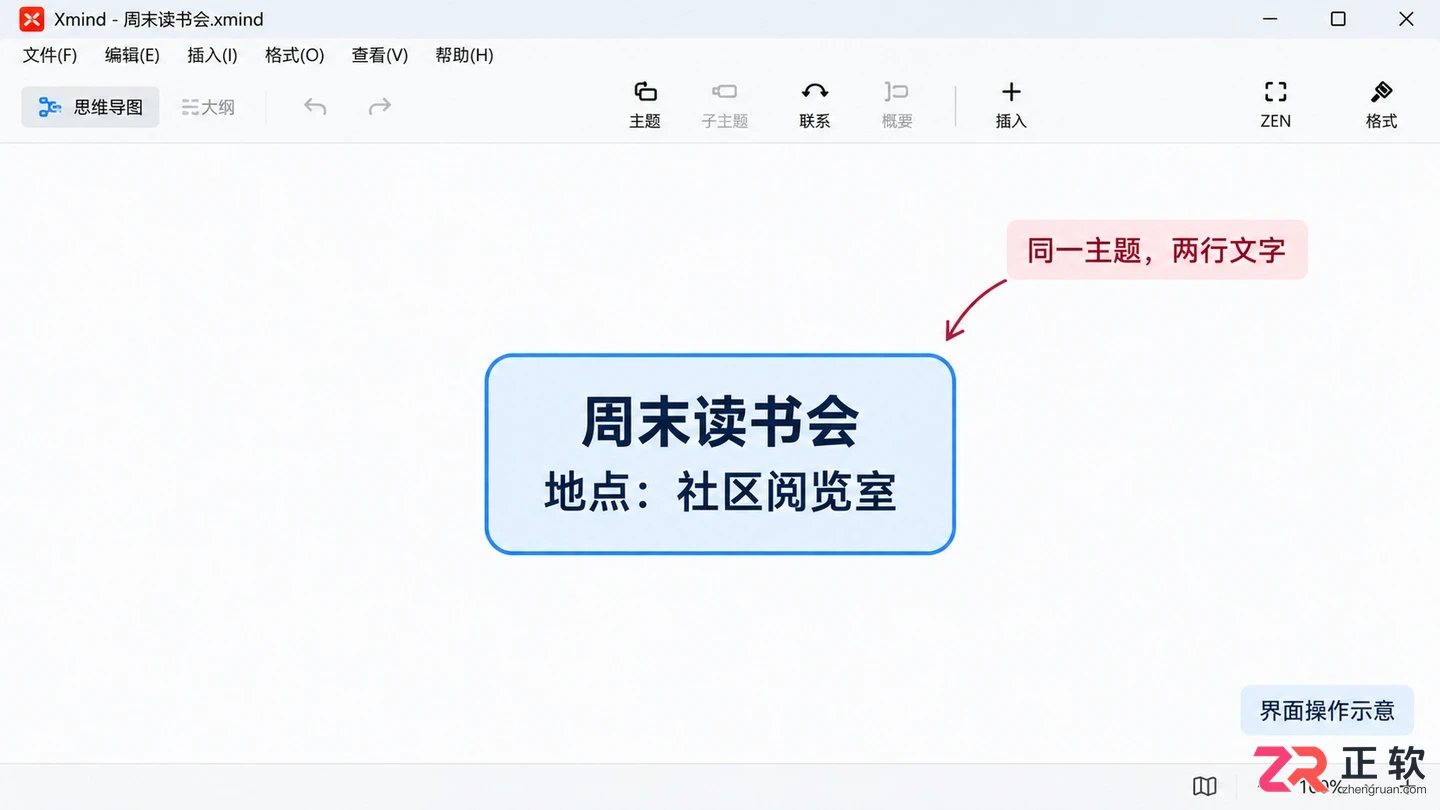This screenshot has width=1440, height=810.
Task: Open the 插入 plus toolbar button
Action: click(1011, 105)
